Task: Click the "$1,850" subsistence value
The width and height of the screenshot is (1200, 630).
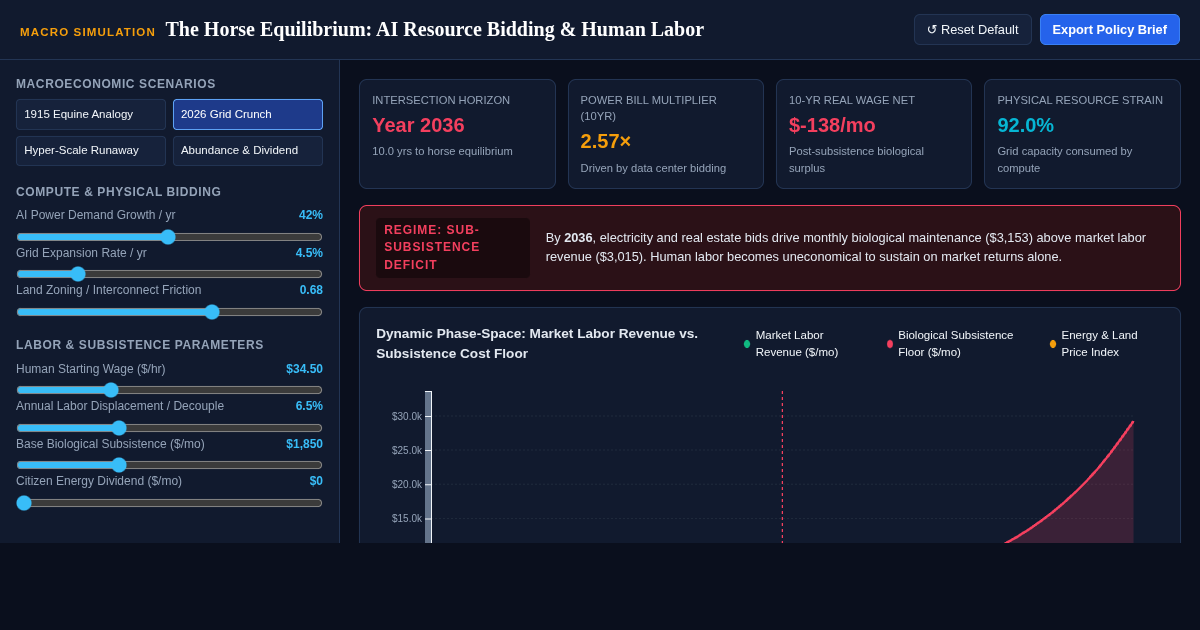Action: point(304,444)
